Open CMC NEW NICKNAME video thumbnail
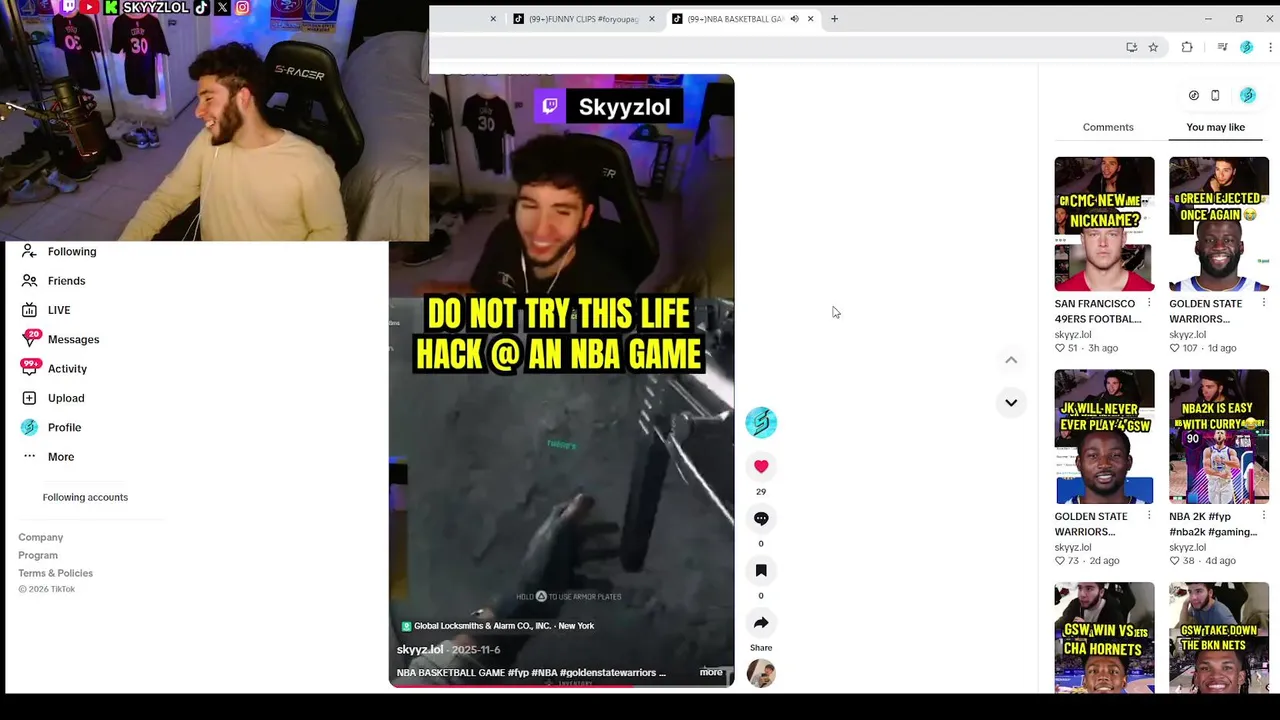 1104,224
